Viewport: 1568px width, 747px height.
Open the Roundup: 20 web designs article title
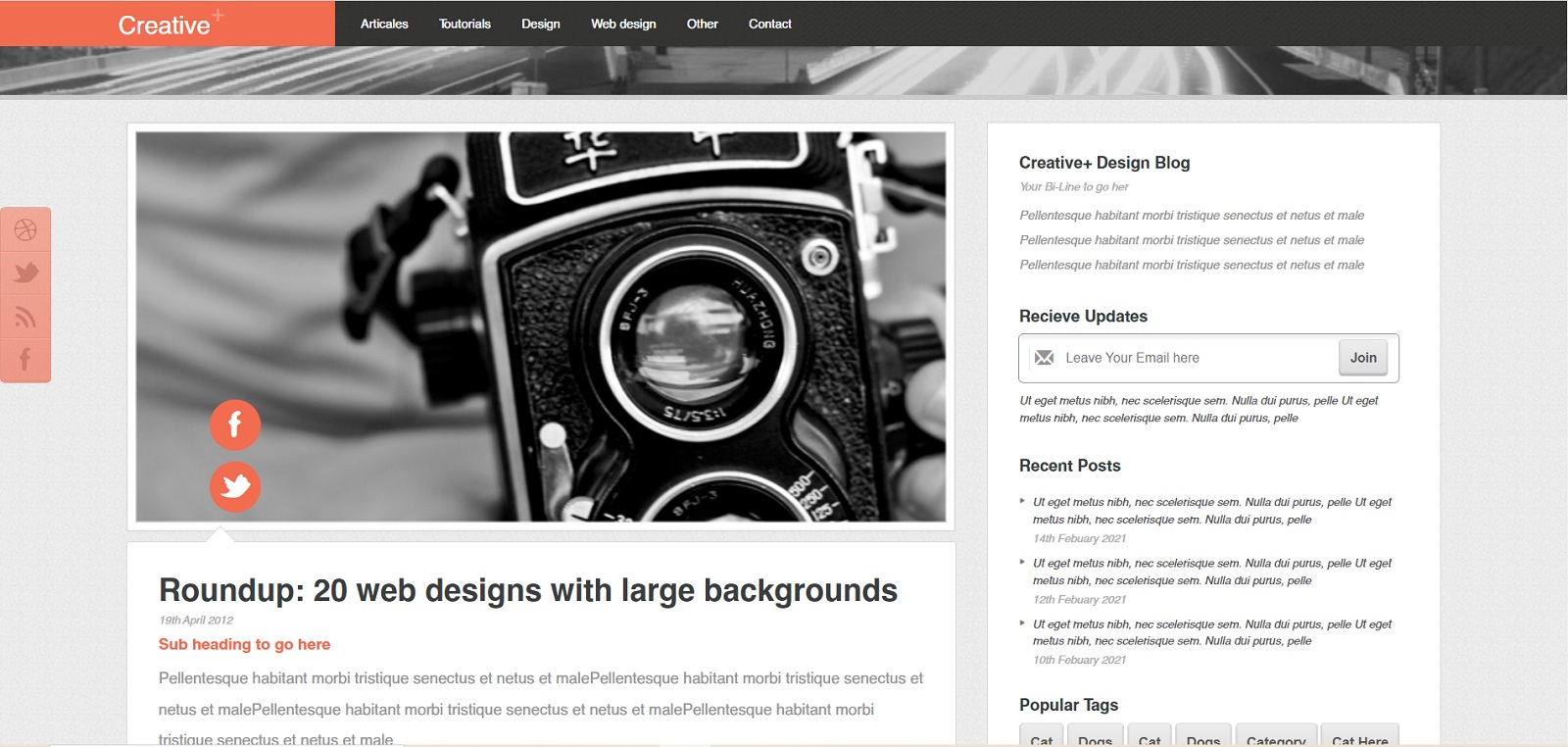tap(528, 590)
